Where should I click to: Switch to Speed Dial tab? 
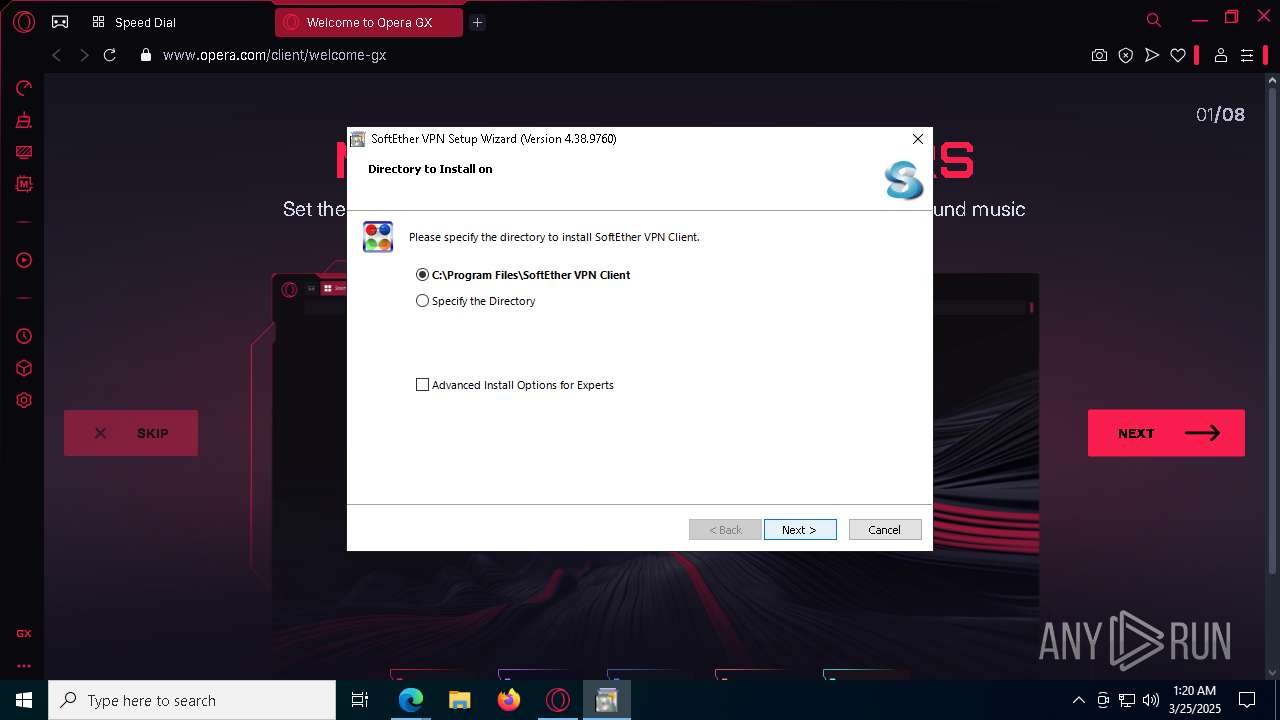(135, 22)
